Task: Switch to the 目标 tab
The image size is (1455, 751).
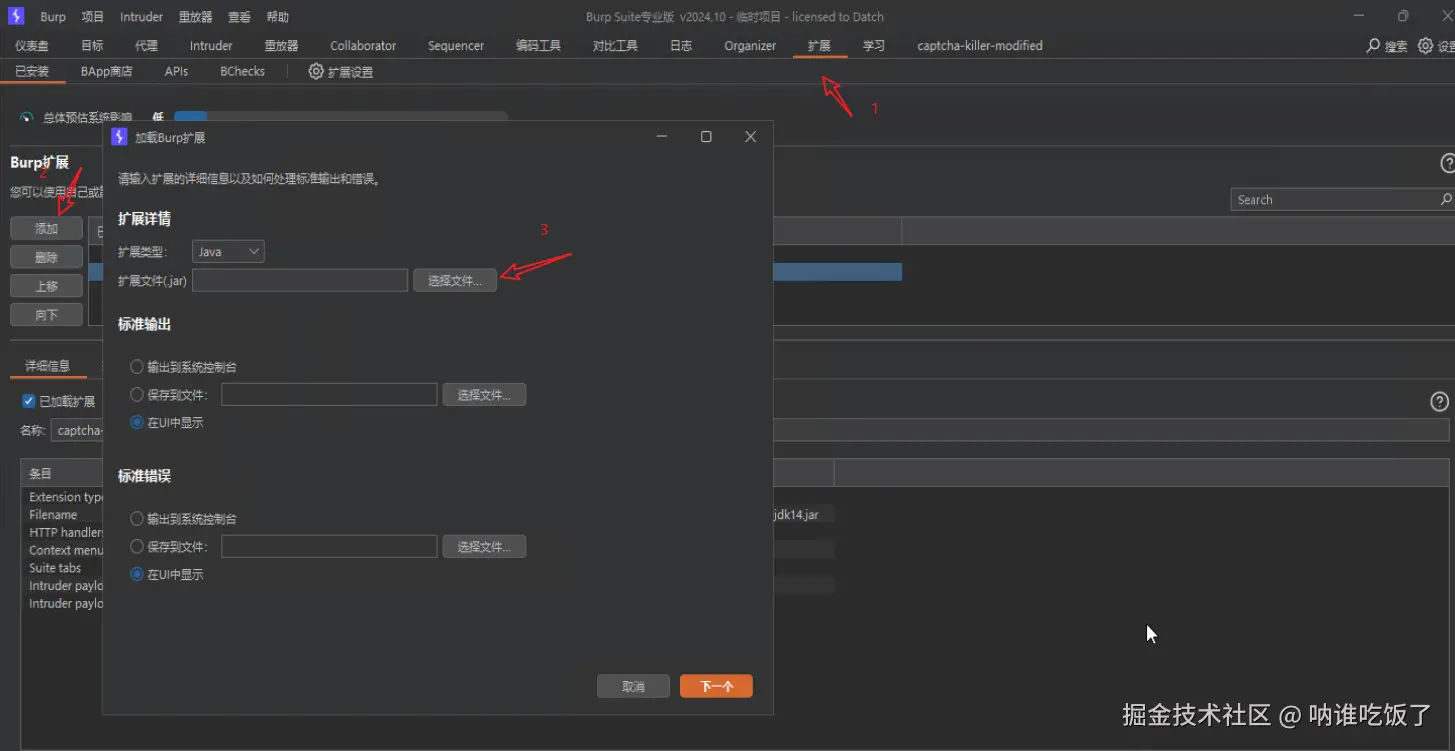Action: point(92,46)
